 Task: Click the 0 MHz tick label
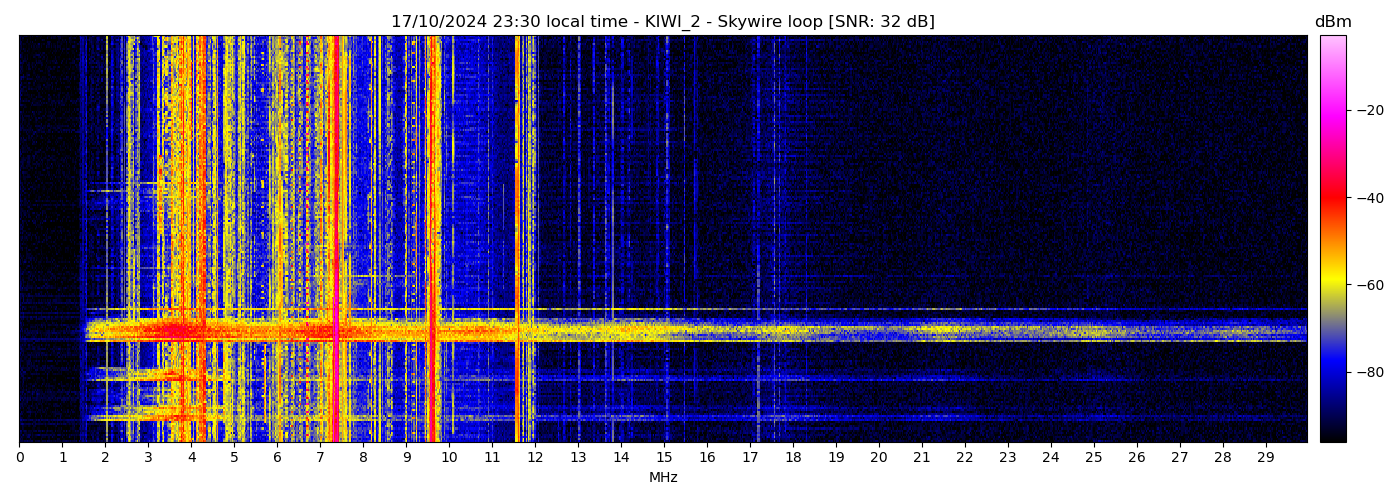click(19, 458)
